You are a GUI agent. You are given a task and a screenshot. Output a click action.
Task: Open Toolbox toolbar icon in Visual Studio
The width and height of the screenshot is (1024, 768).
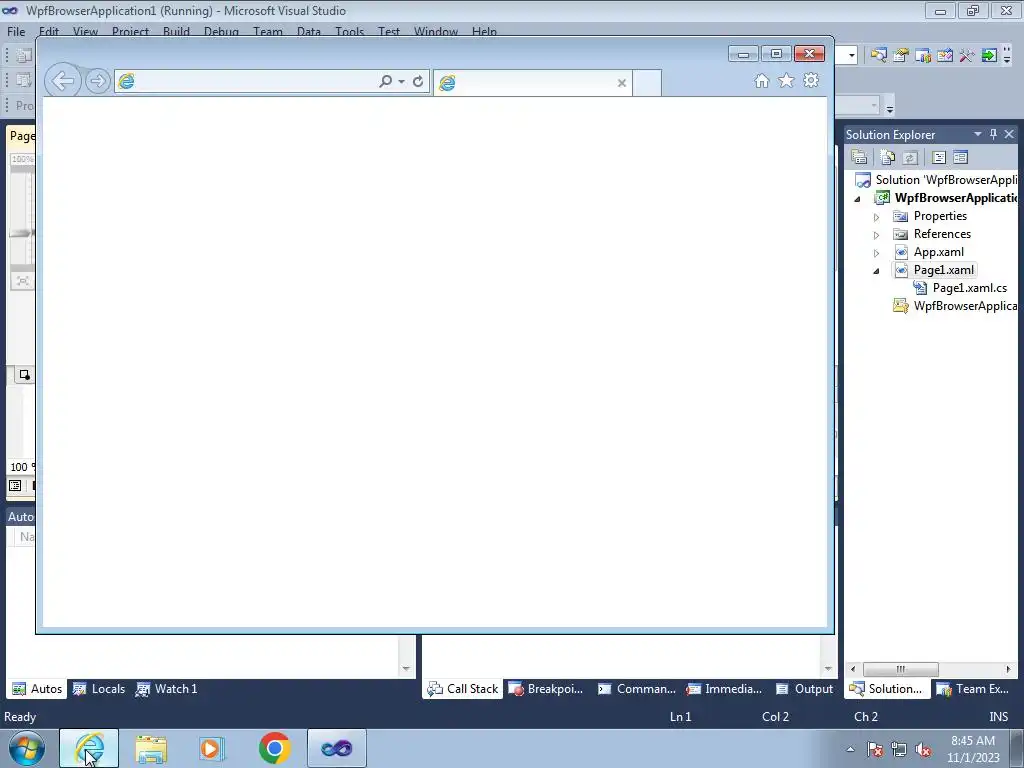945,56
